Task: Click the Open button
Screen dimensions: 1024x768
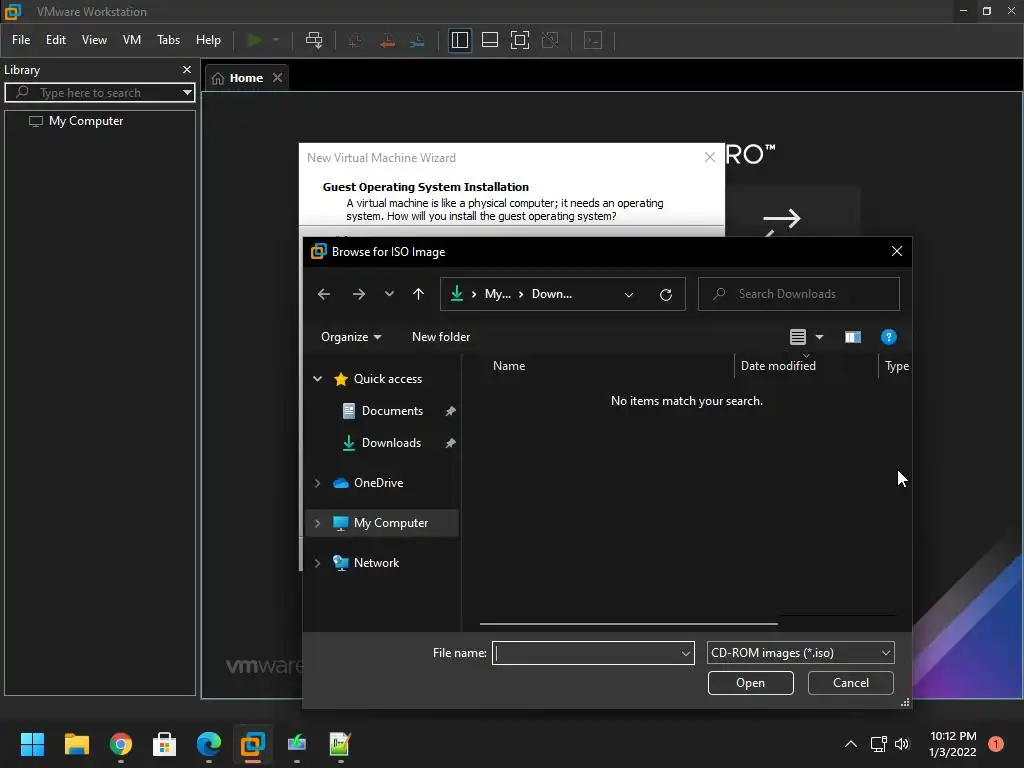Action: pos(750,683)
